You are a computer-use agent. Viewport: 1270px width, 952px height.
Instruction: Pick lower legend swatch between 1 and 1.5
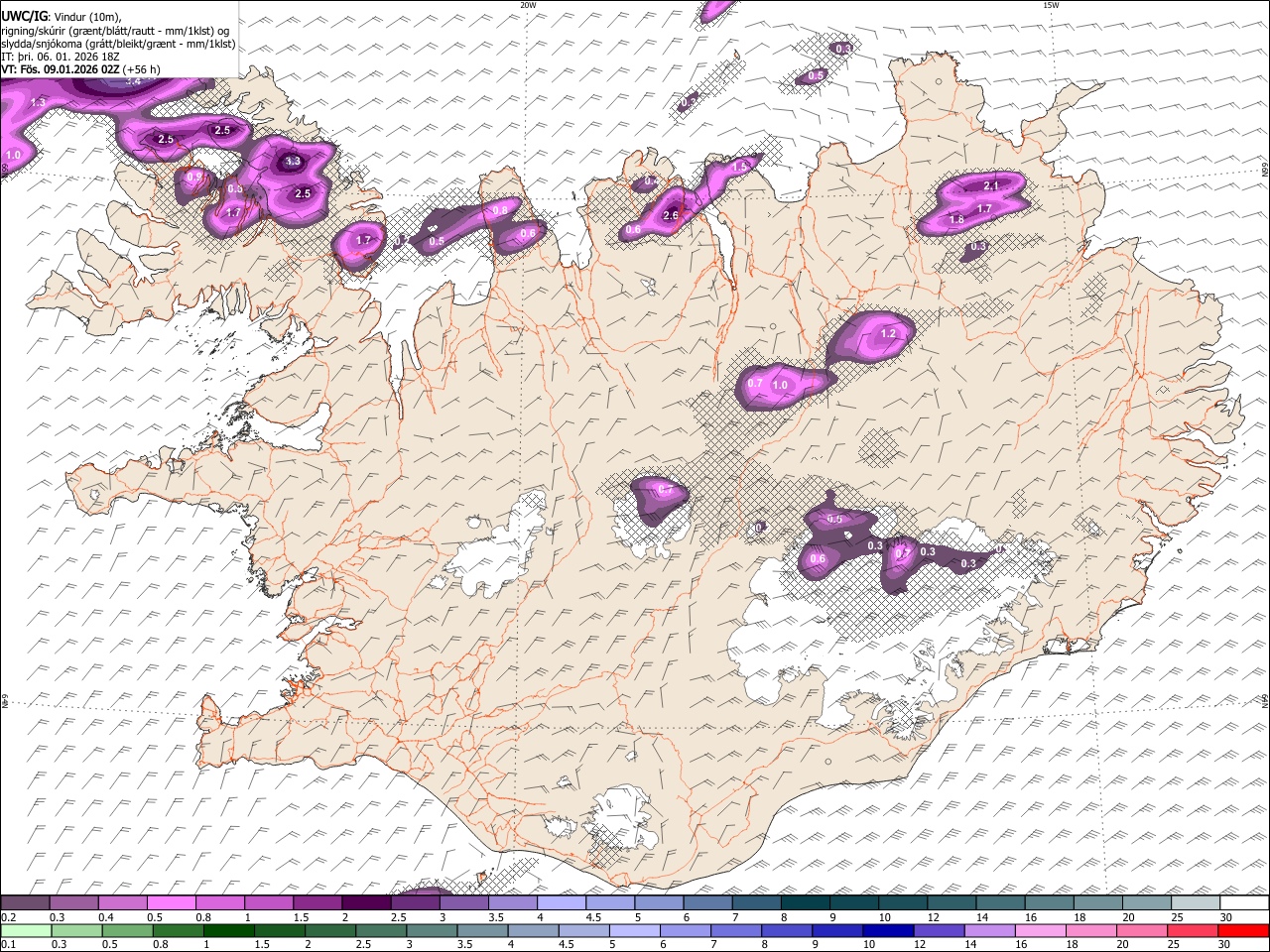click(228, 930)
